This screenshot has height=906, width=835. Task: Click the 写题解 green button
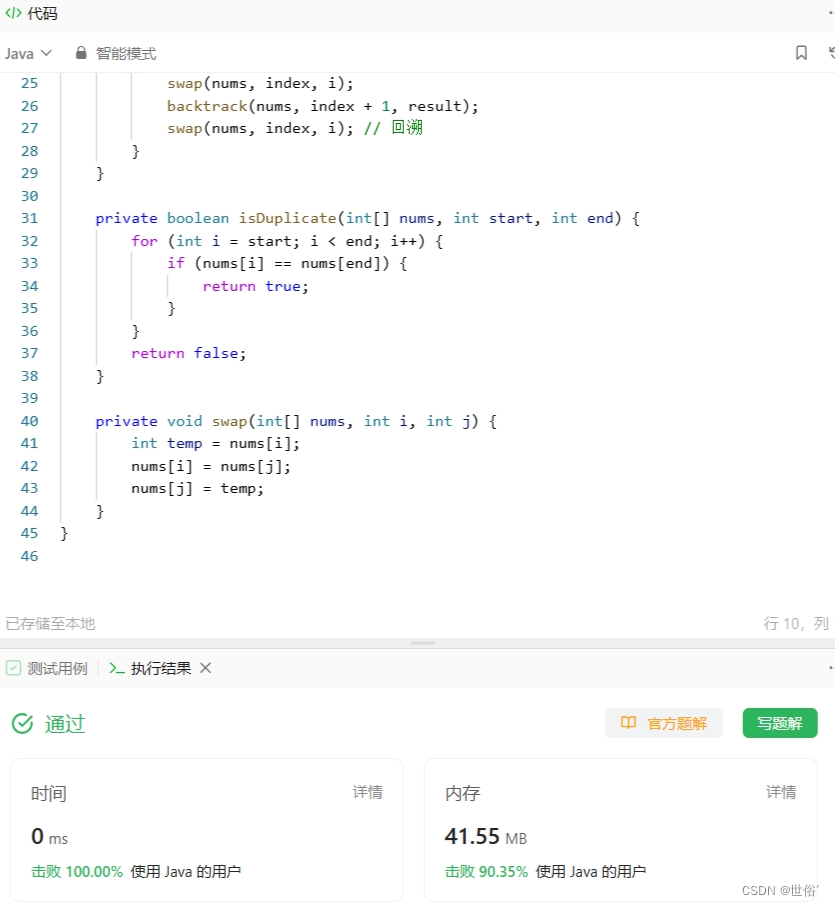coord(779,722)
